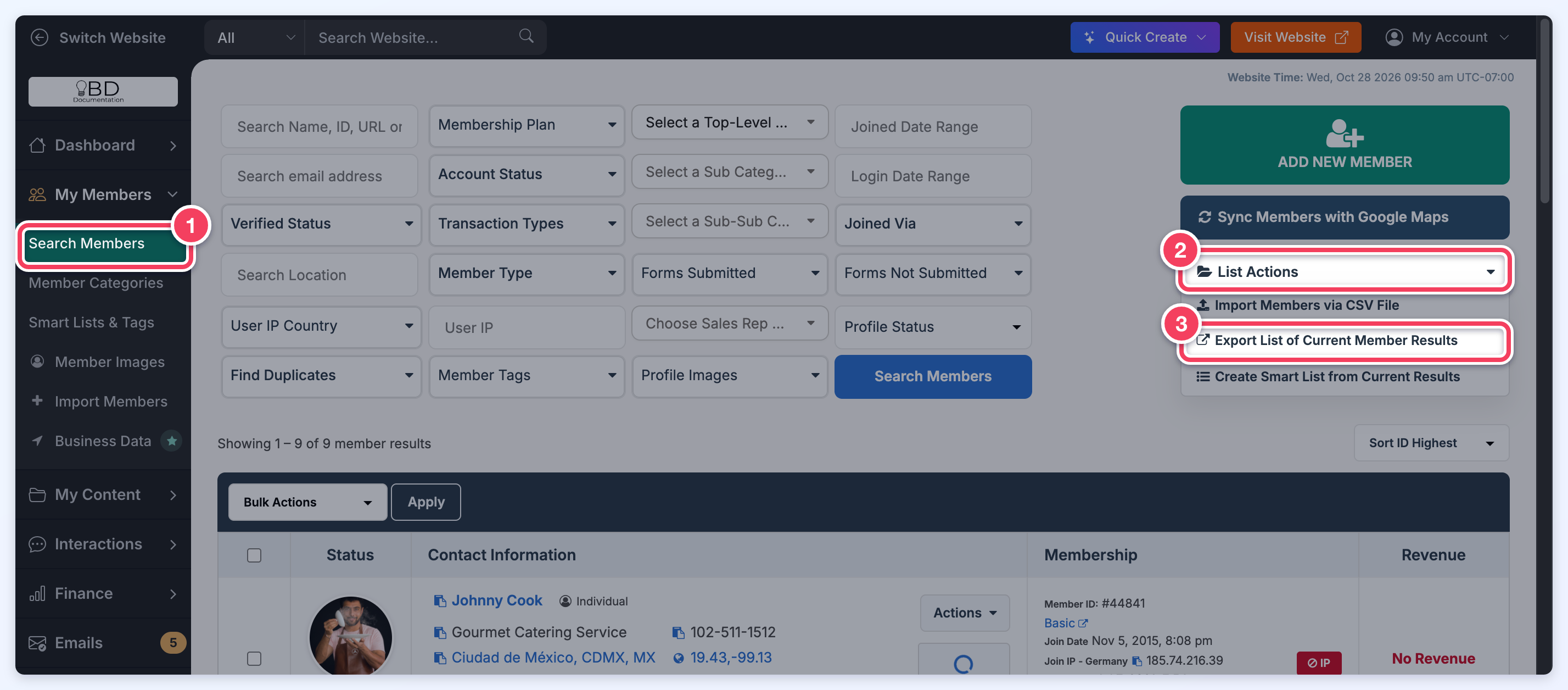Click copy icon next to Johnny Cook
Screen dimensions: 1568x690
pos(439,601)
